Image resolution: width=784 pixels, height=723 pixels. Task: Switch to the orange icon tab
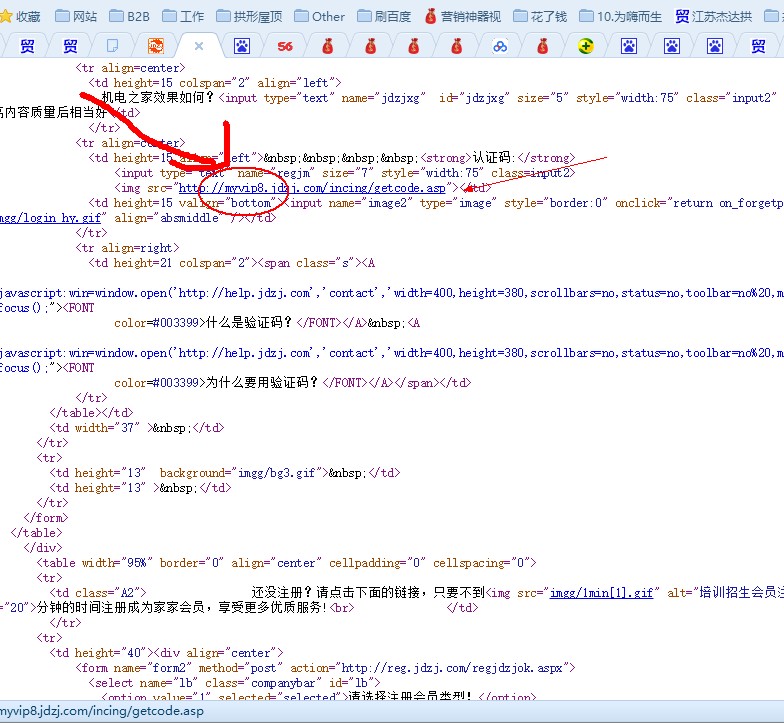[x=156, y=46]
